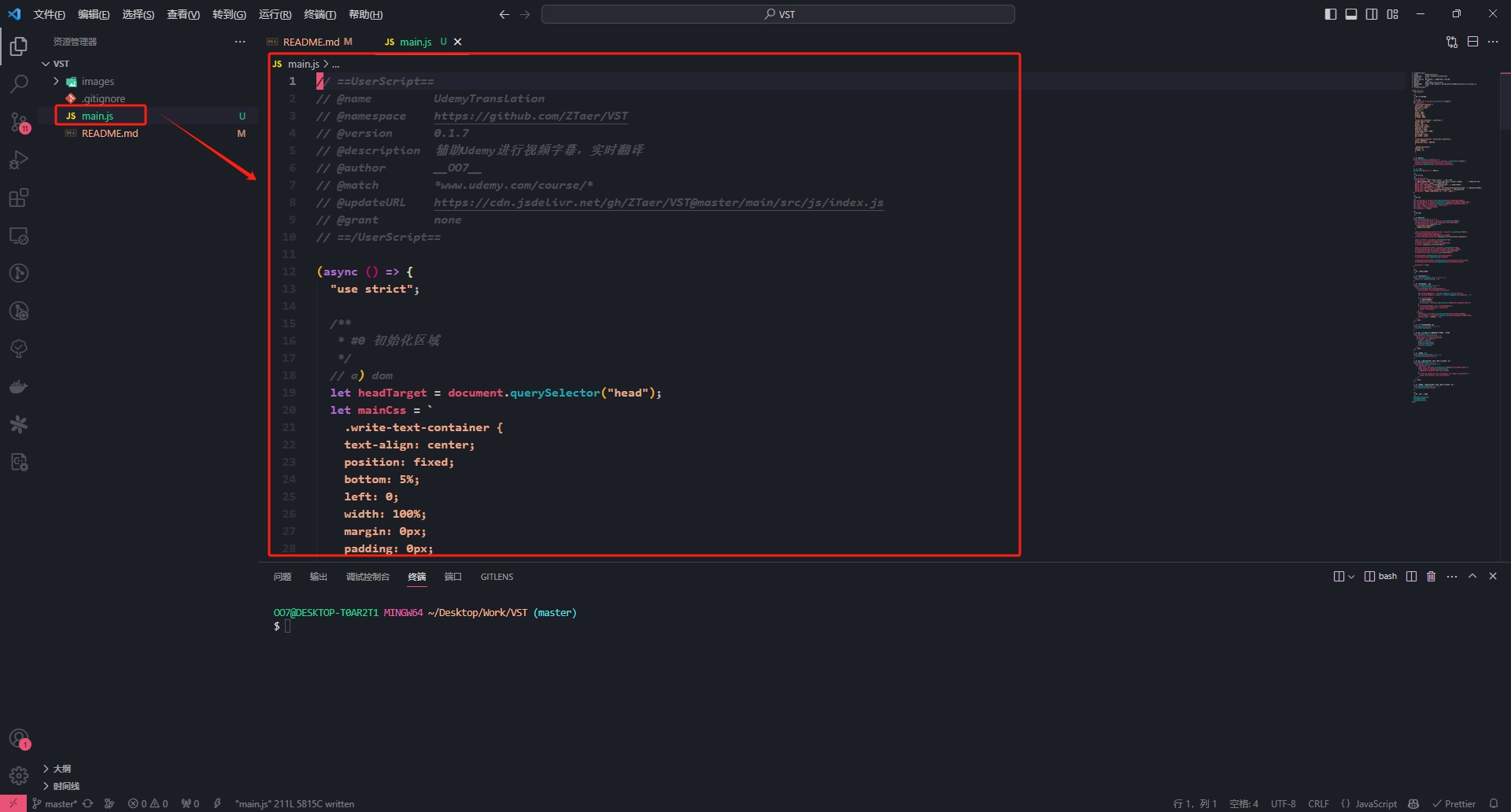
Task: Open the Extensions view
Action: coord(19,197)
